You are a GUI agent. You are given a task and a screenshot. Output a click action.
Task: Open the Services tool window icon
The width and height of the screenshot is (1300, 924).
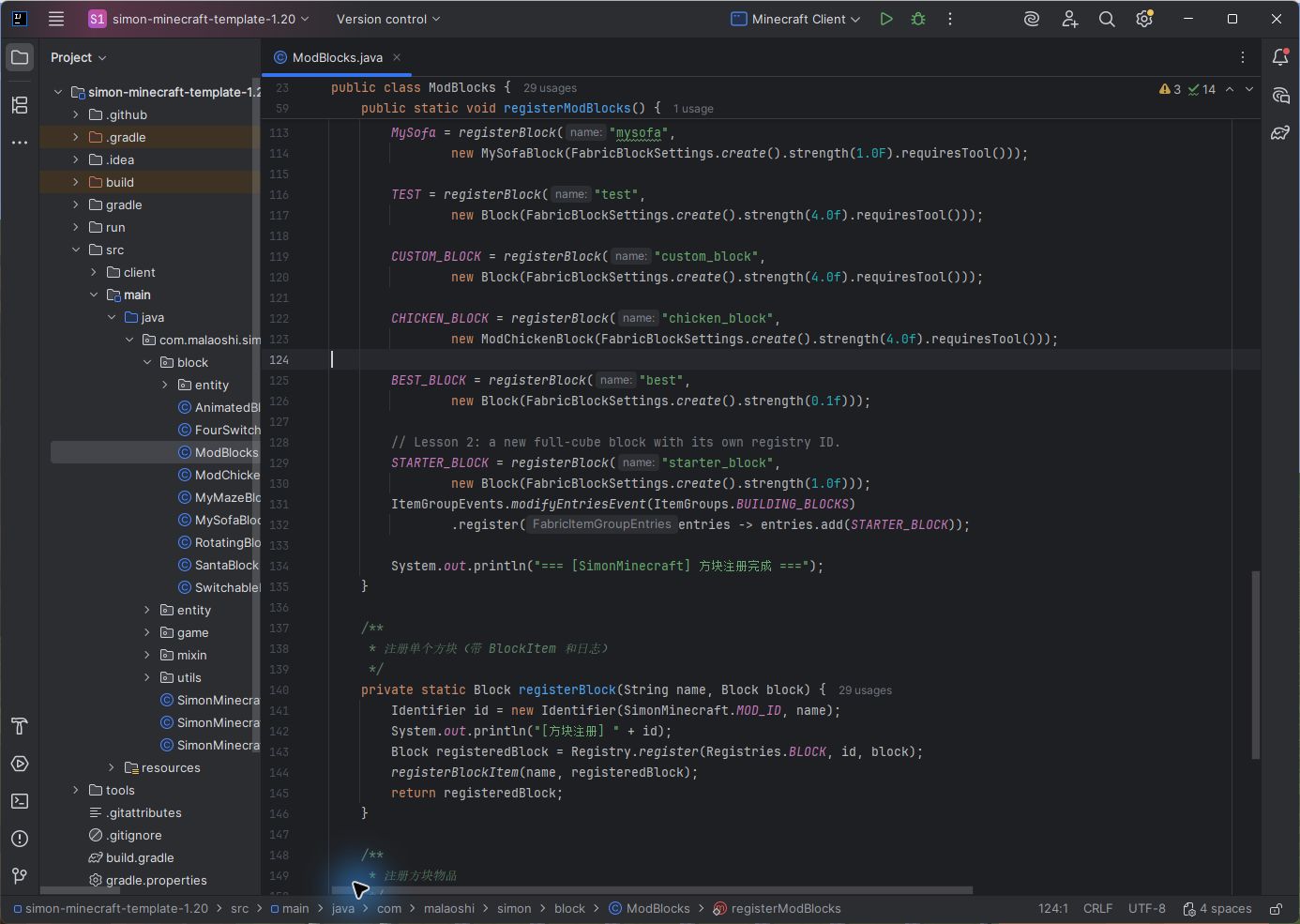tap(20, 764)
